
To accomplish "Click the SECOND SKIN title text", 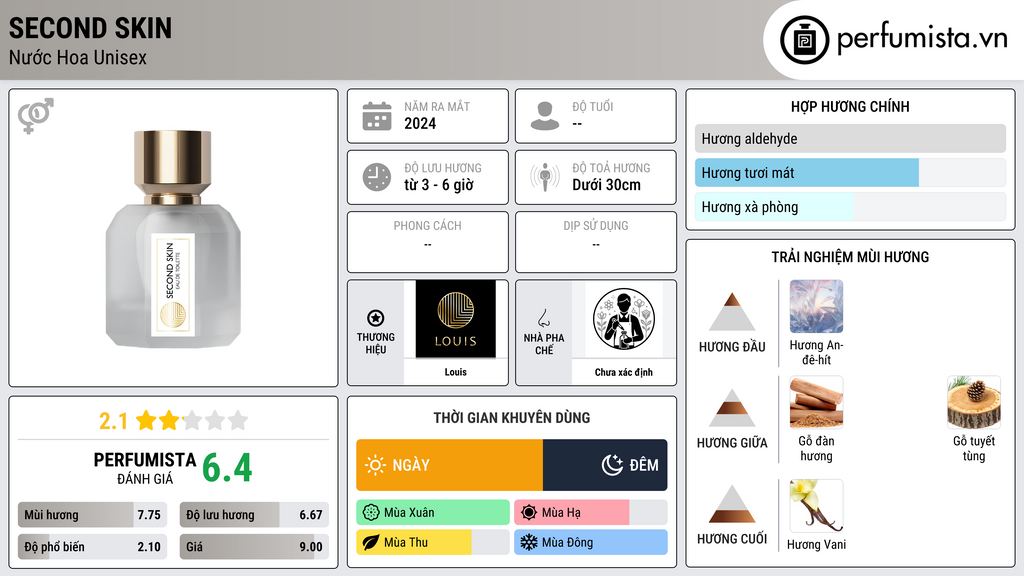I will [x=90, y=28].
